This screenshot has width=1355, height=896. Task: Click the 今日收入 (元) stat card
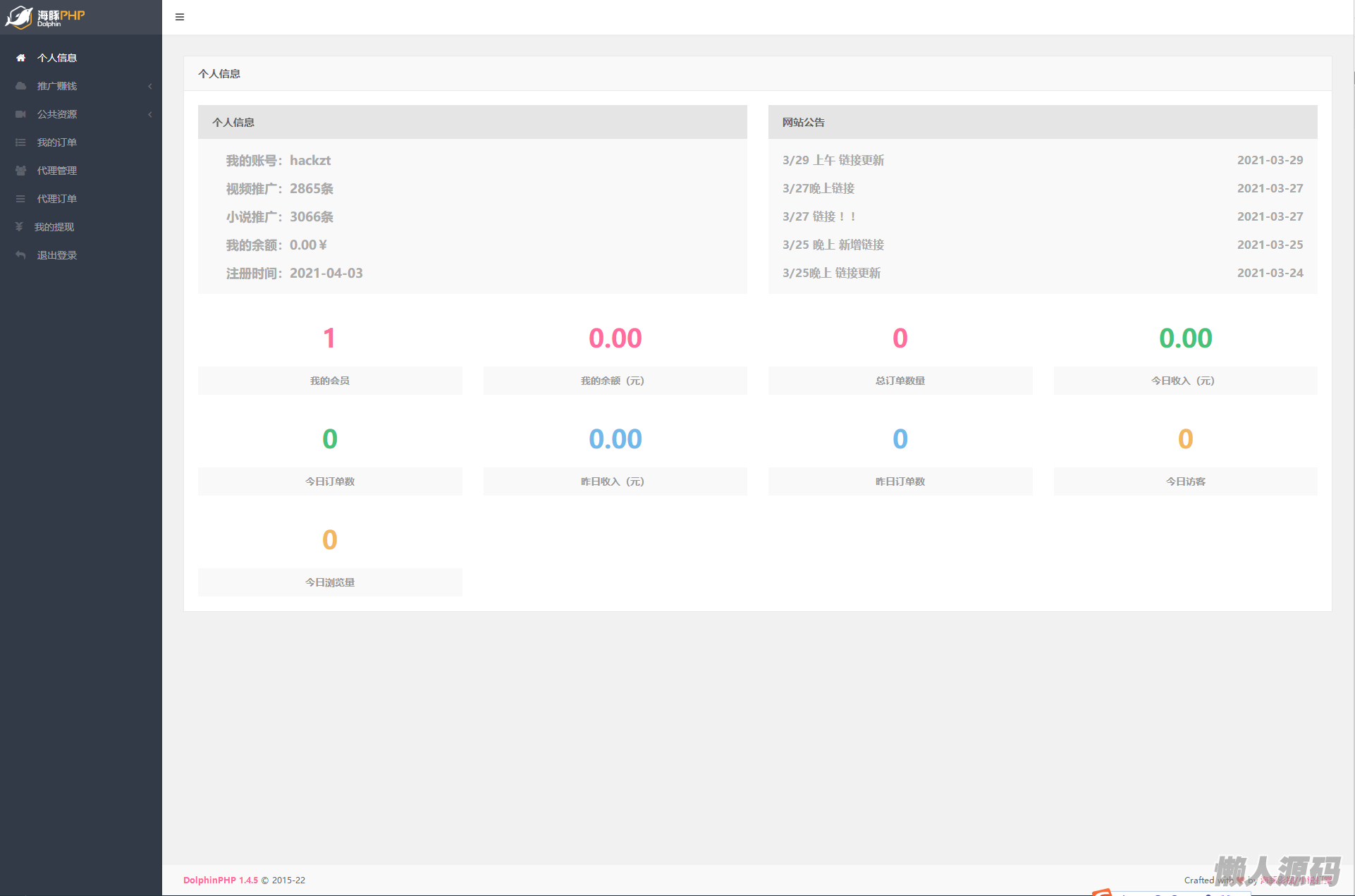[x=1184, y=381]
